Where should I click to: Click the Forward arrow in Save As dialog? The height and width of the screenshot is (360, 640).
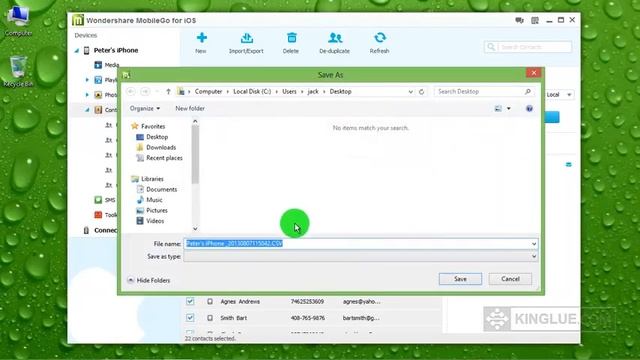(x=145, y=91)
